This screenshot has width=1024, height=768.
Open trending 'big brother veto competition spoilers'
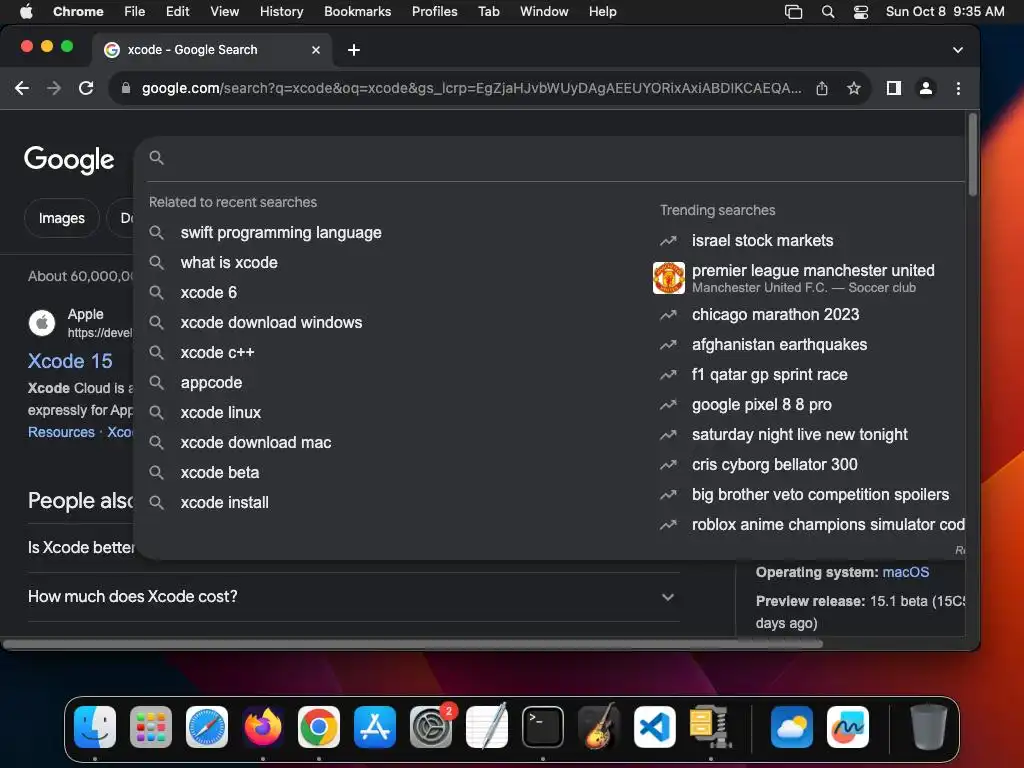click(820, 495)
